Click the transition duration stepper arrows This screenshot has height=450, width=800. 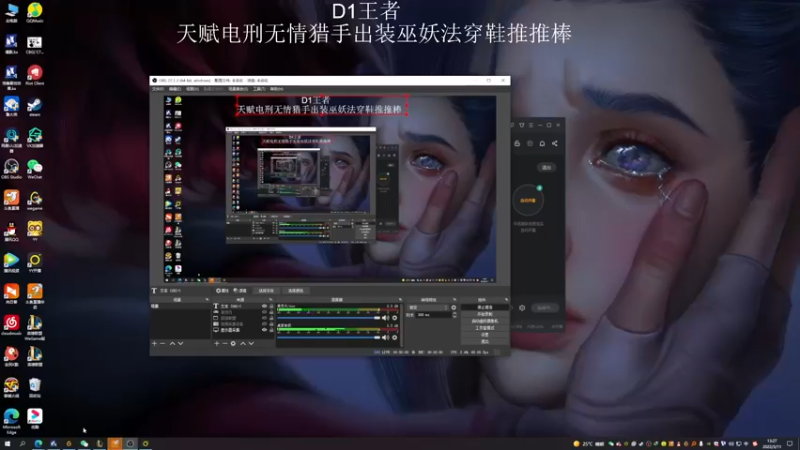coord(455,315)
